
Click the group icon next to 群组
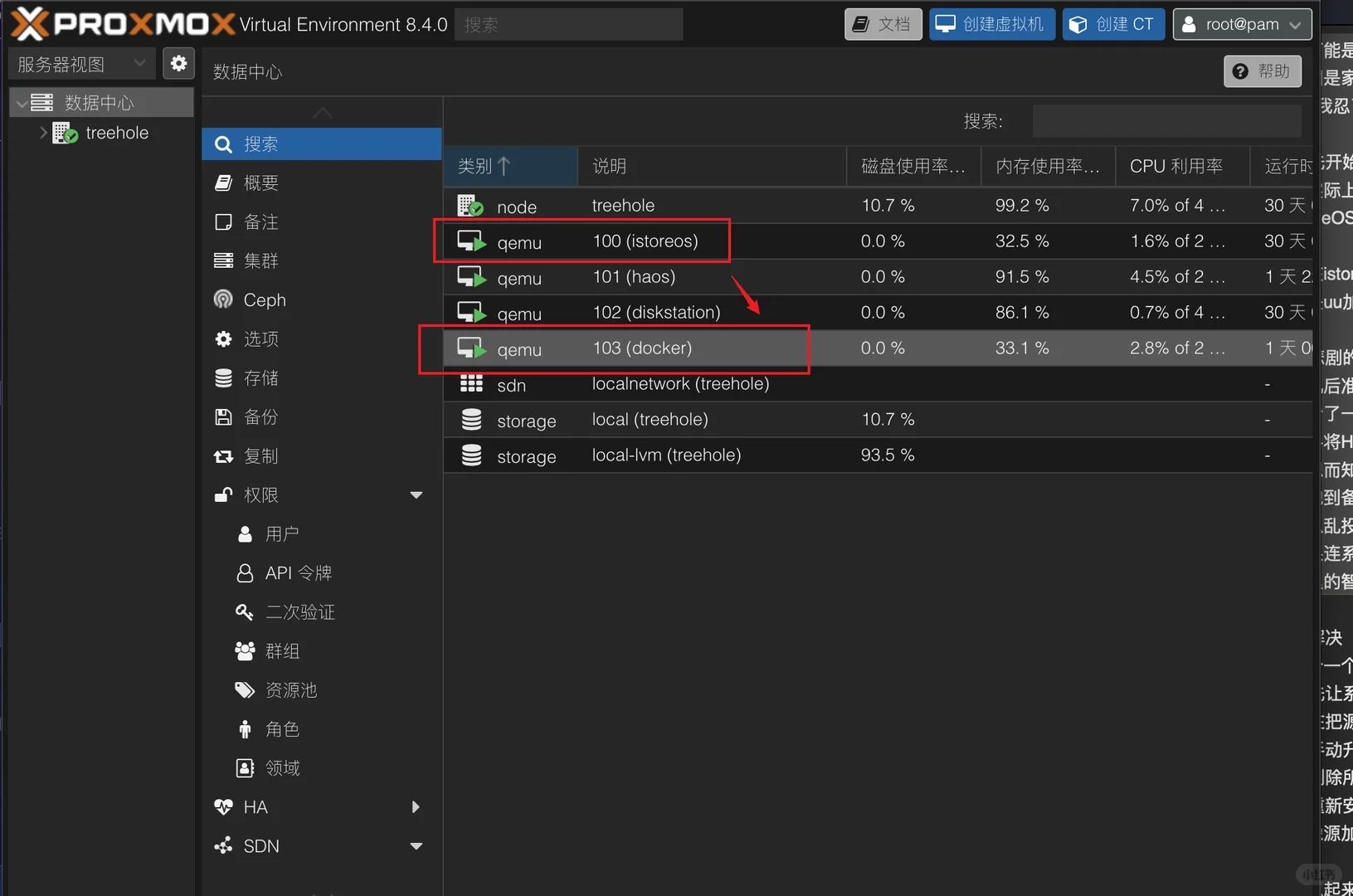[245, 650]
